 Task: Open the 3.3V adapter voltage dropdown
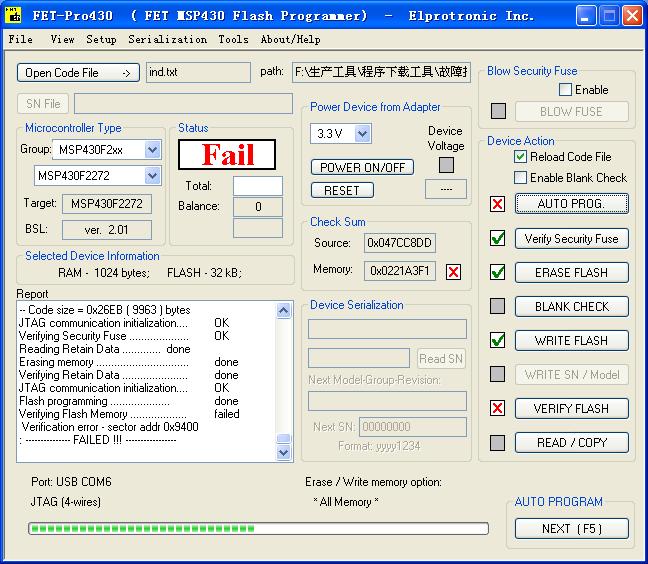tap(362, 133)
